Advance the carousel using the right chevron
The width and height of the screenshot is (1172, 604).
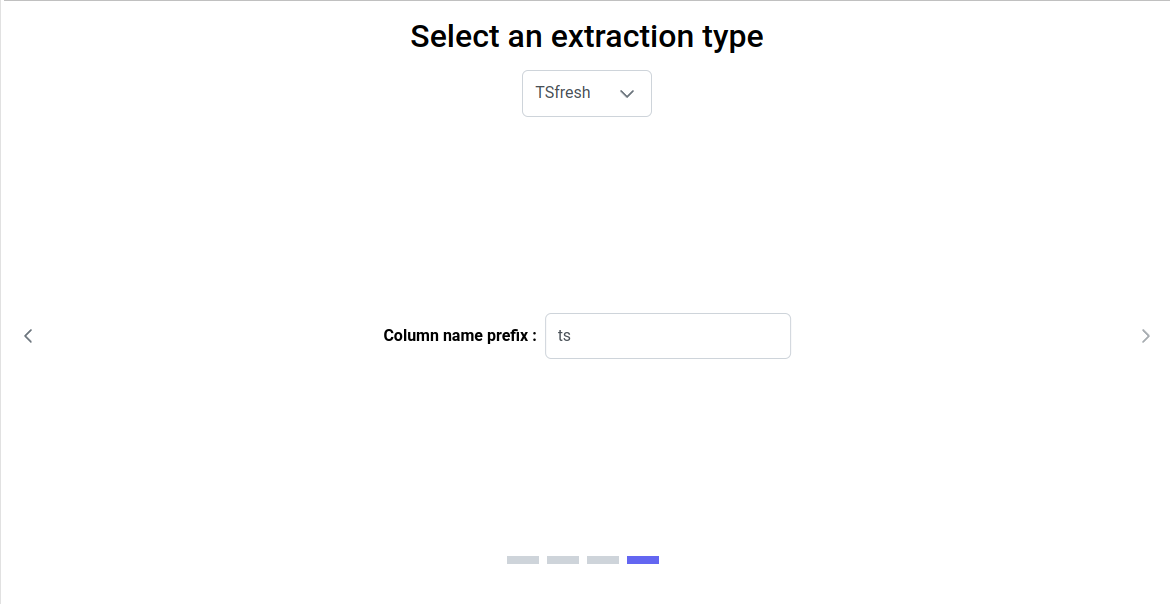point(1145,336)
